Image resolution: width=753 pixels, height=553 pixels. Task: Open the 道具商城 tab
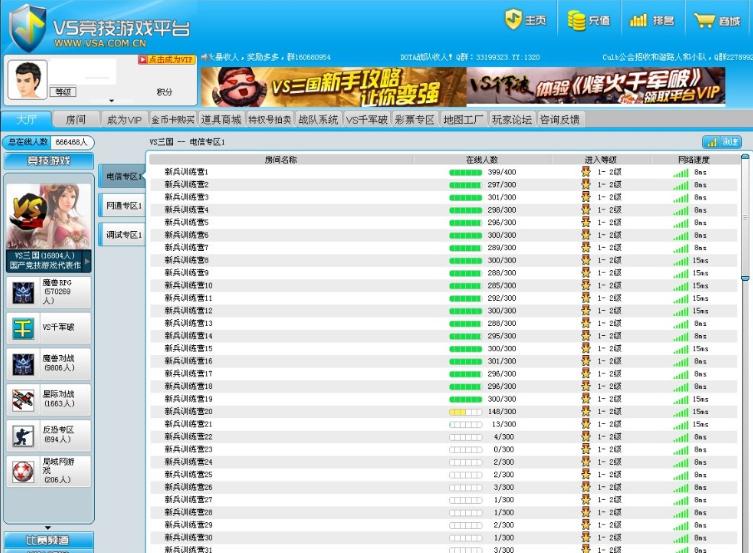point(221,120)
